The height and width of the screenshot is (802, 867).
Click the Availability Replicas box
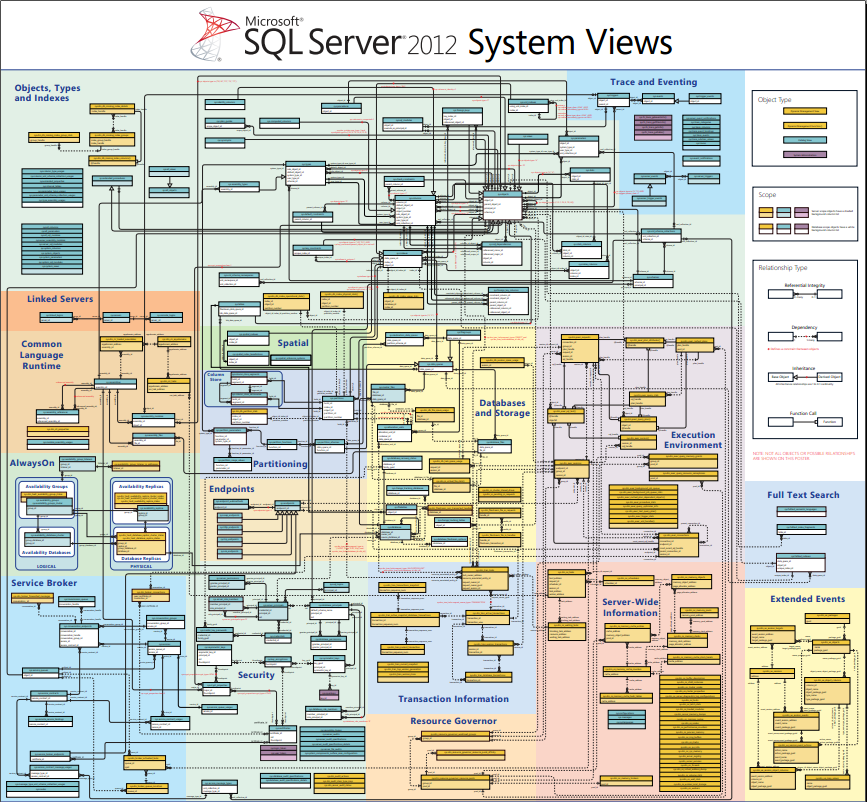coord(141,486)
